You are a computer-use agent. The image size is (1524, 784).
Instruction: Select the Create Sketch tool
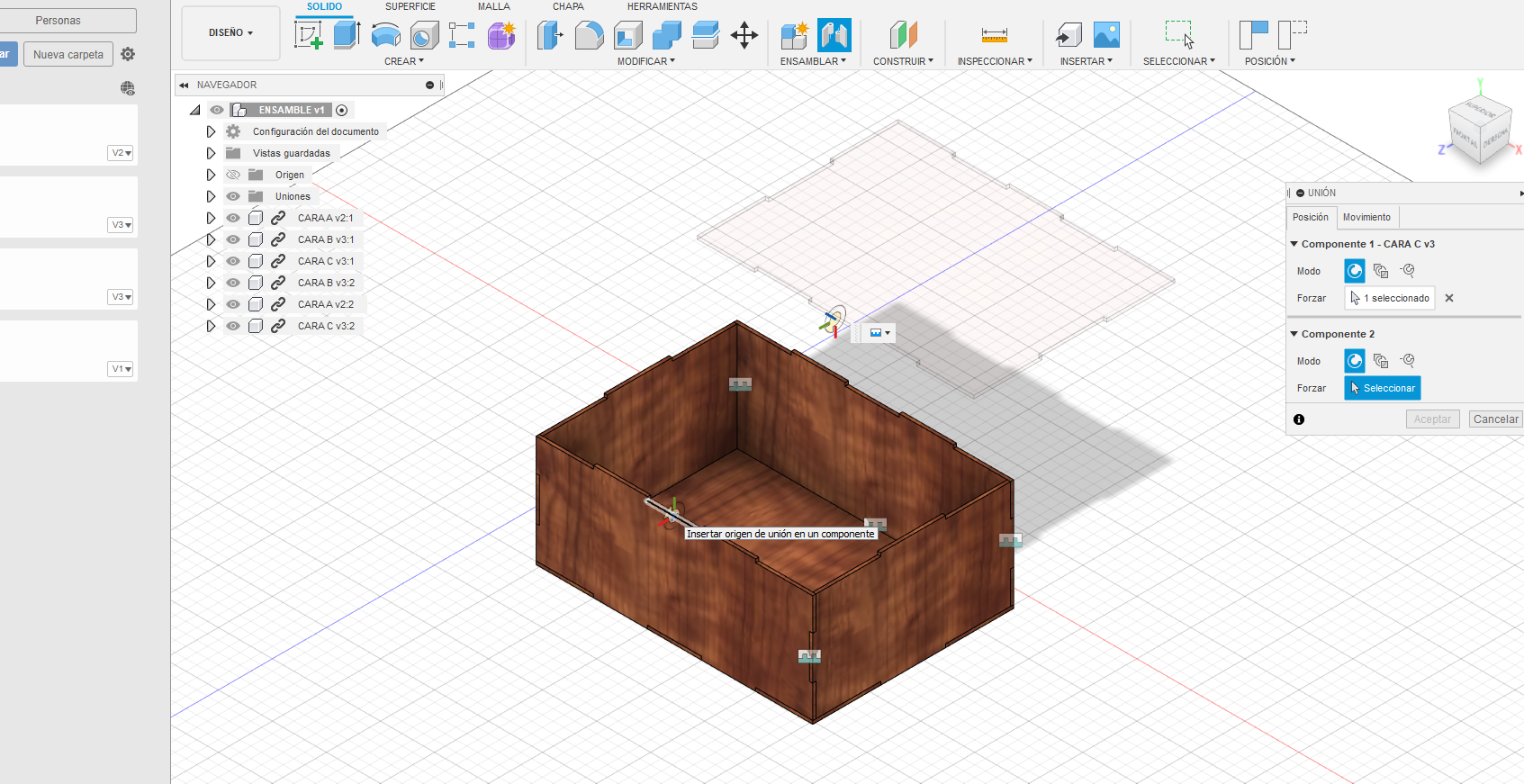tap(309, 35)
